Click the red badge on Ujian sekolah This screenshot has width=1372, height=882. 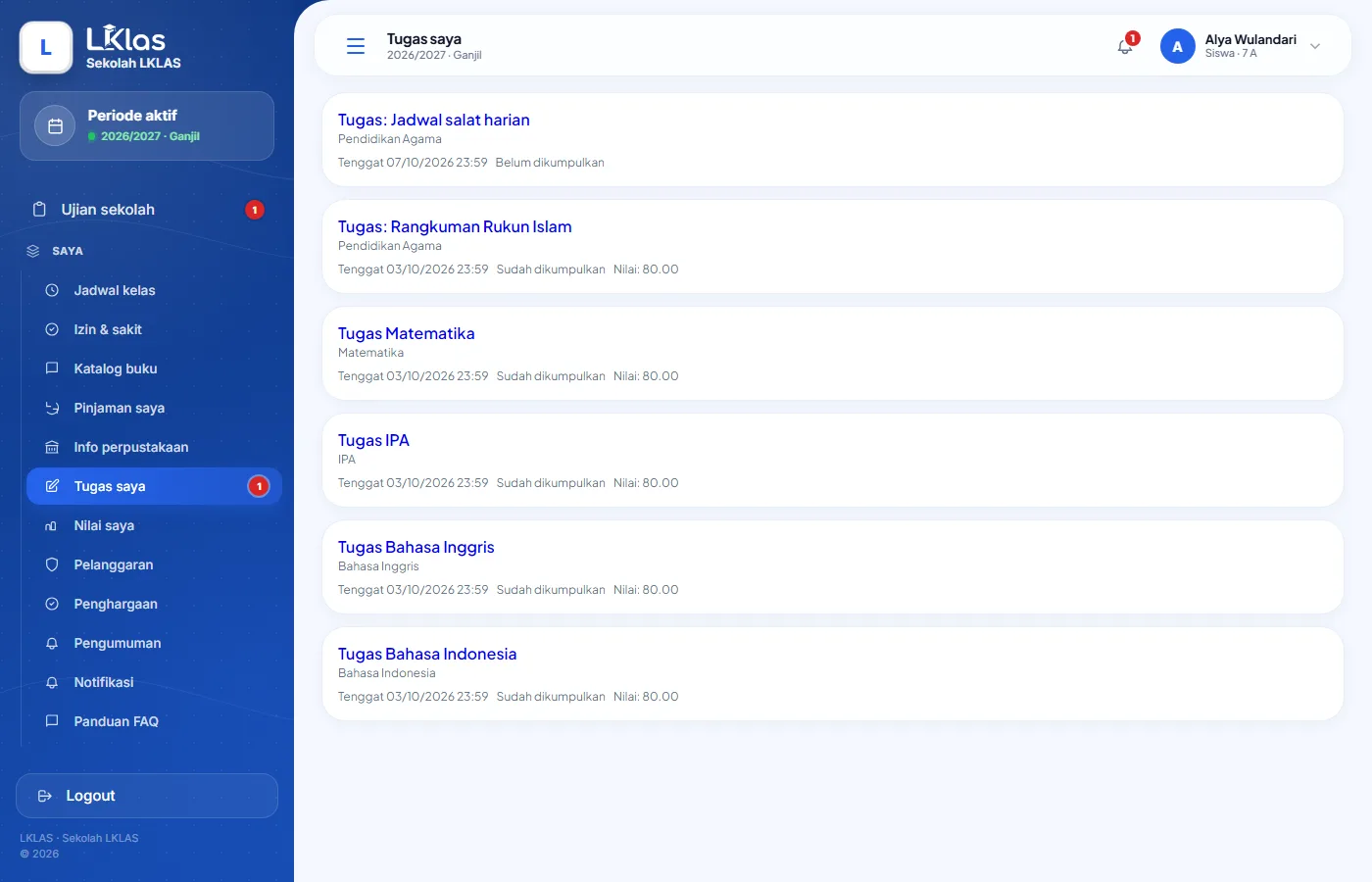pyautogui.click(x=255, y=210)
